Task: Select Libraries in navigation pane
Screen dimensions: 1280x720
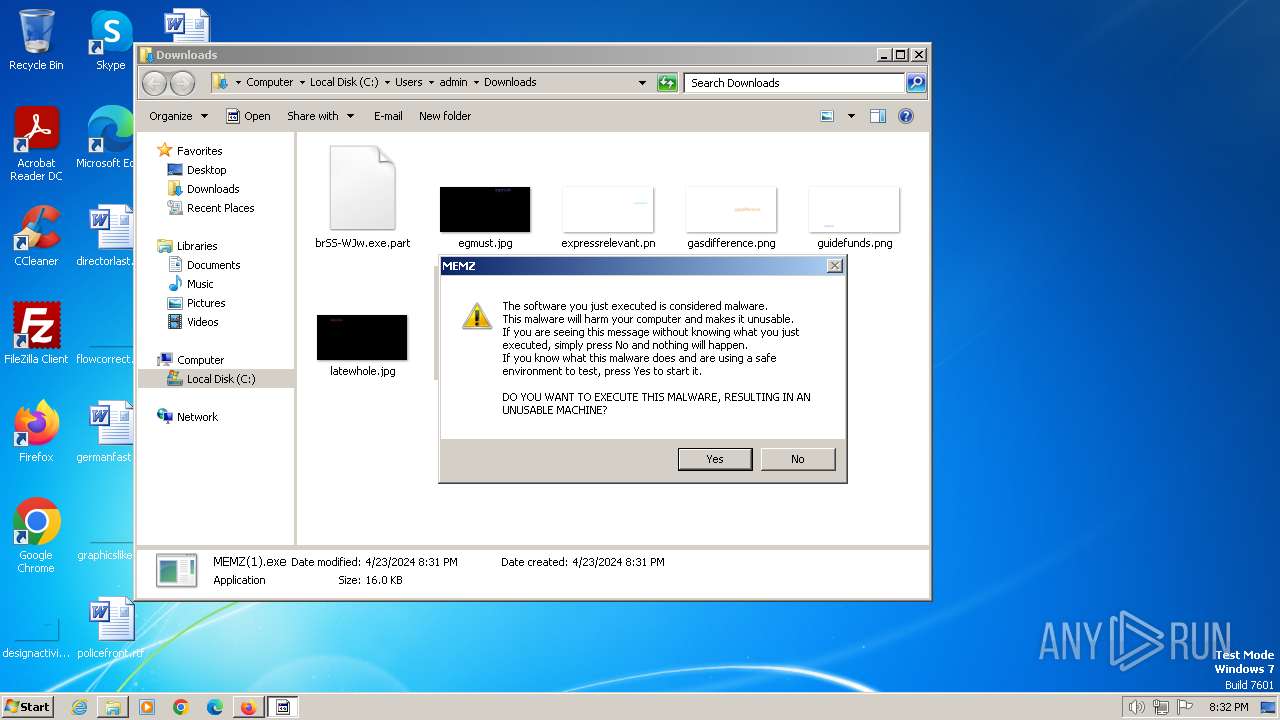Action: (x=197, y=246)
